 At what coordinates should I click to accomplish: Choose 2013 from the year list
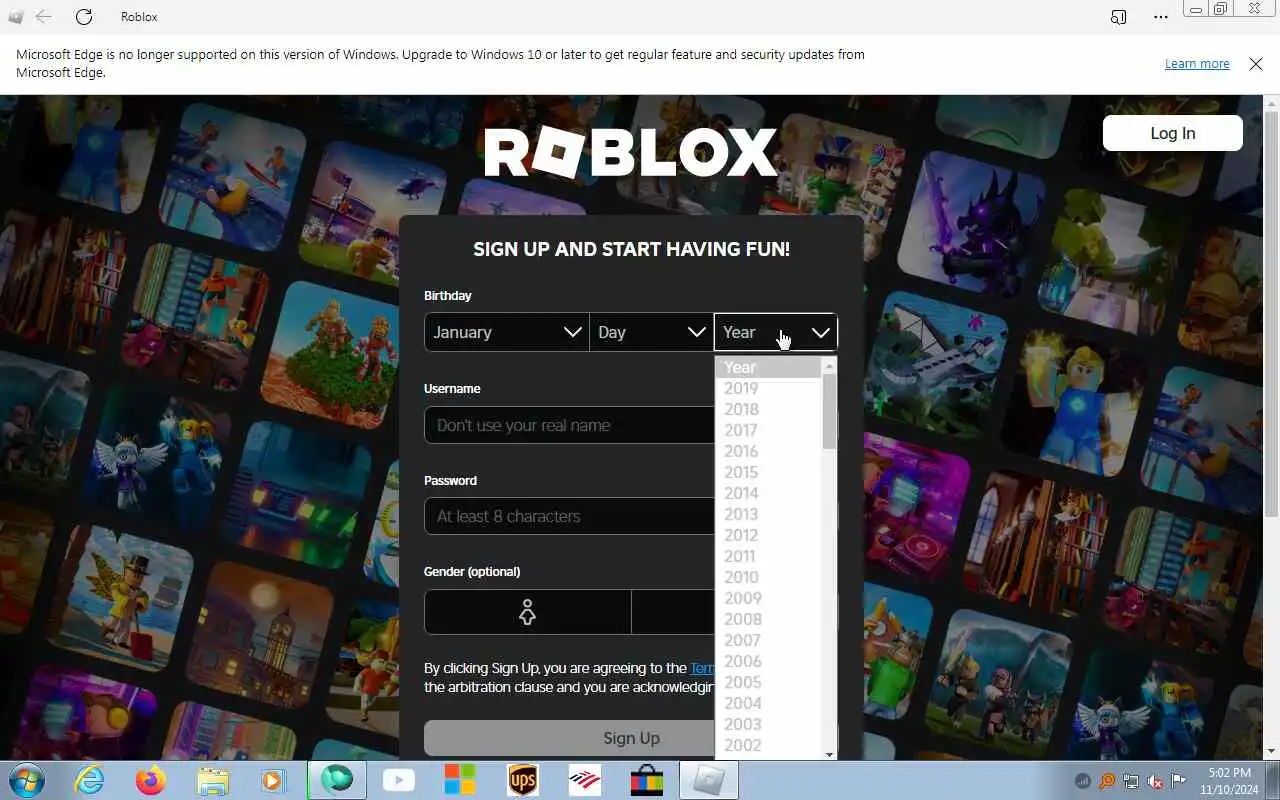click(x=768, y=514)
